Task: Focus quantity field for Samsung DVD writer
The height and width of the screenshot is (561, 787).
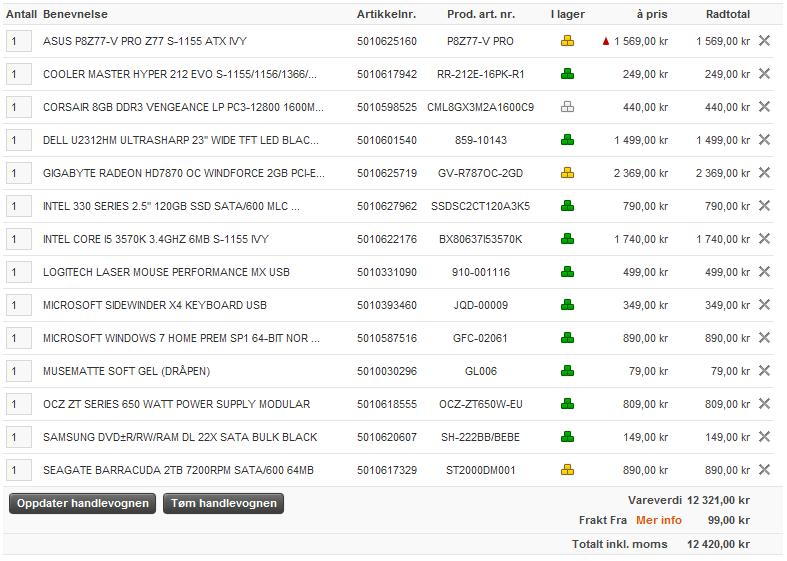Action: (x=19, y=437)
